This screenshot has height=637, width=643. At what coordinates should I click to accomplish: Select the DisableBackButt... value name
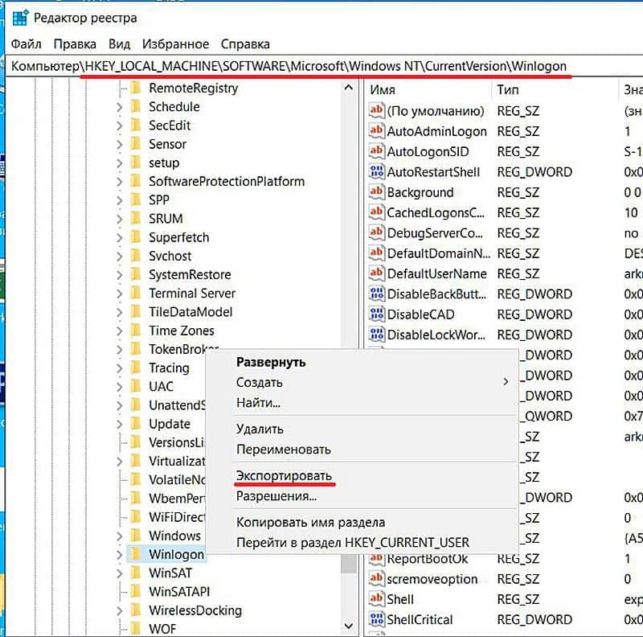point(436,294)
